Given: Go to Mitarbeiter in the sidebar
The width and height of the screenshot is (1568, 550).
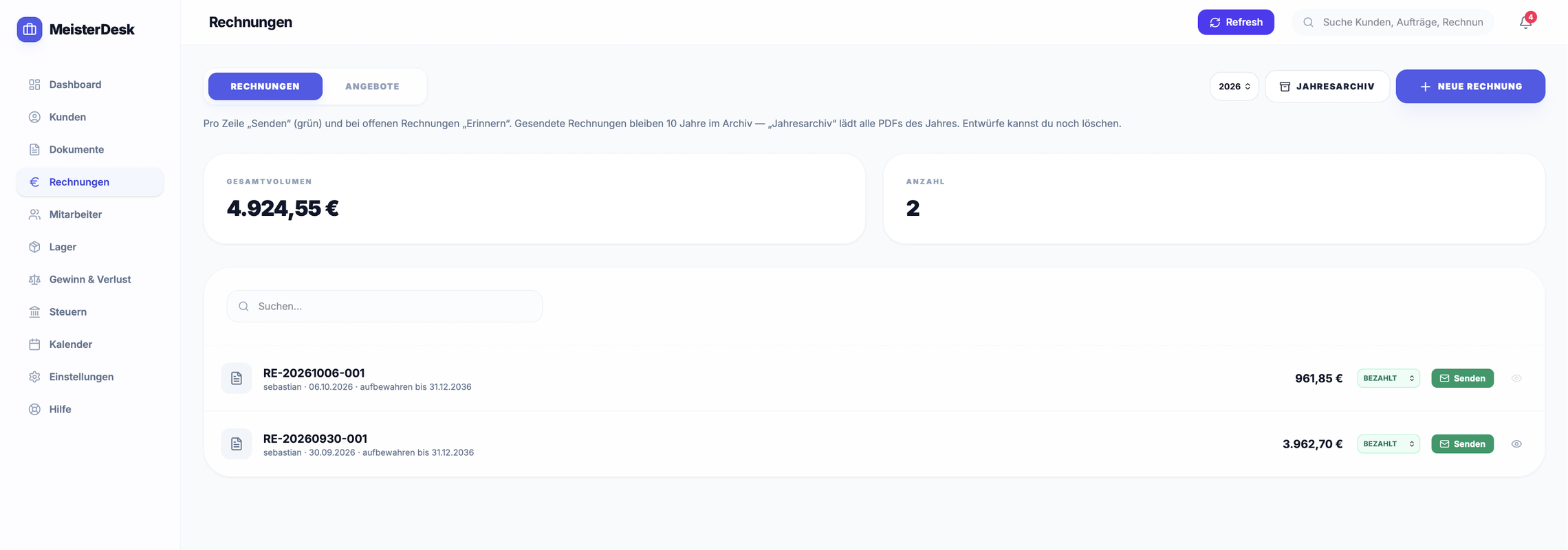Looking at the screenshot, I should tap(90, 214).
